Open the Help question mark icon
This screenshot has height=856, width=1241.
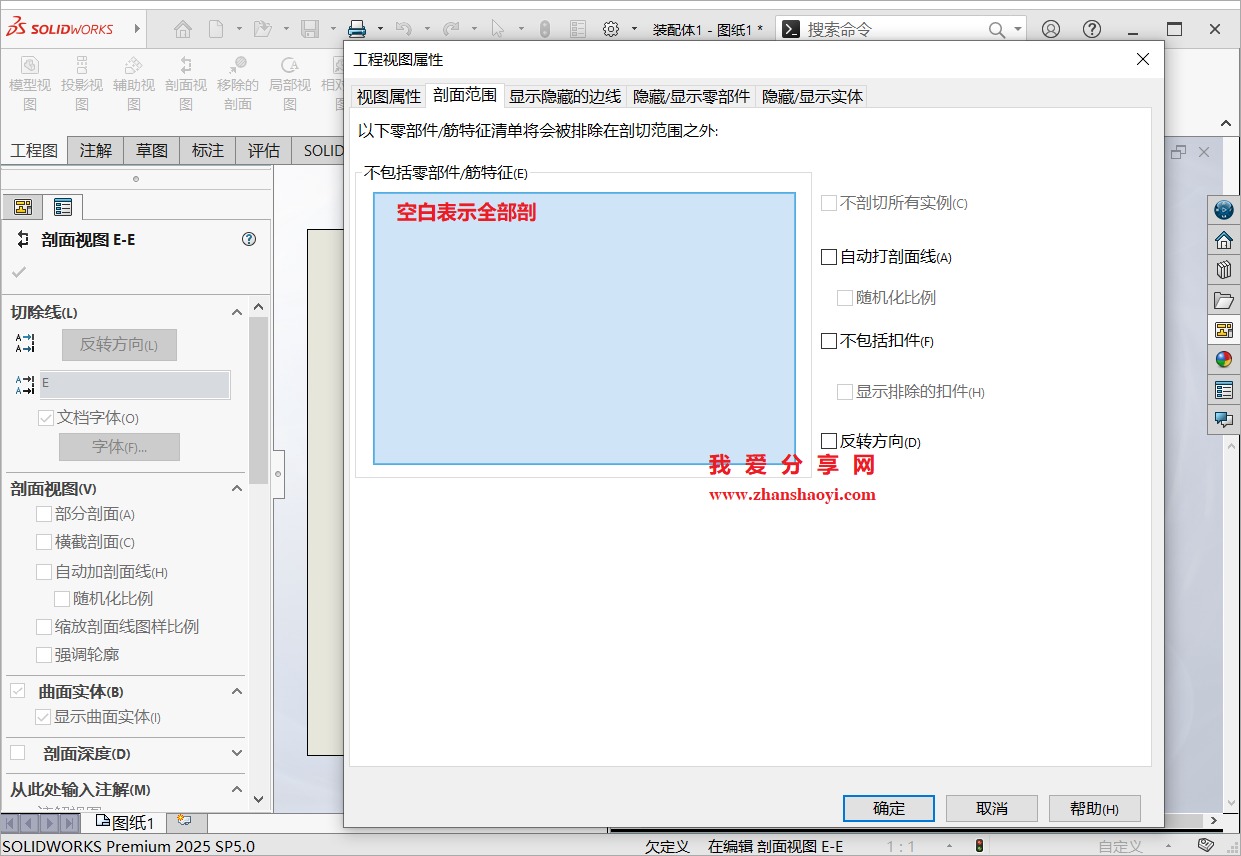click(1093, 29)
